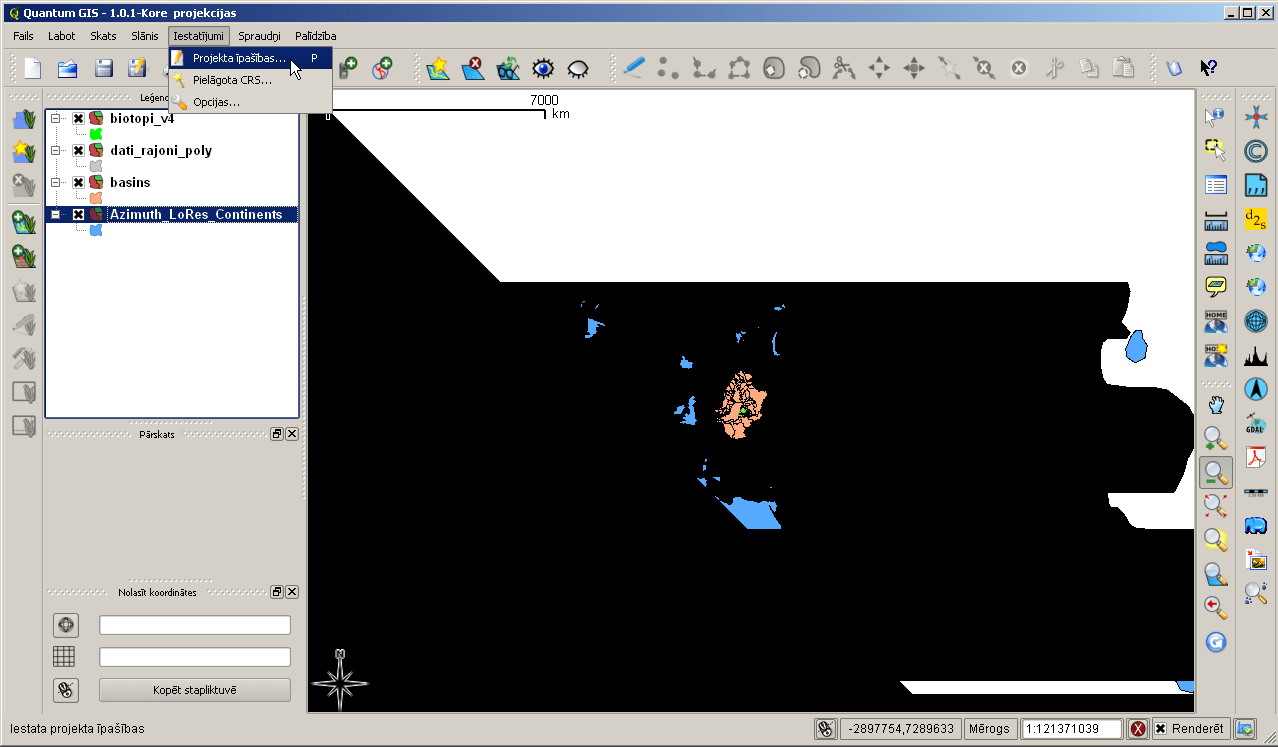Viewport: 1278px width, 747px height.
Task: Select the Capture Polygon tool
Action: pyautogui.click(x=739, y=68)
